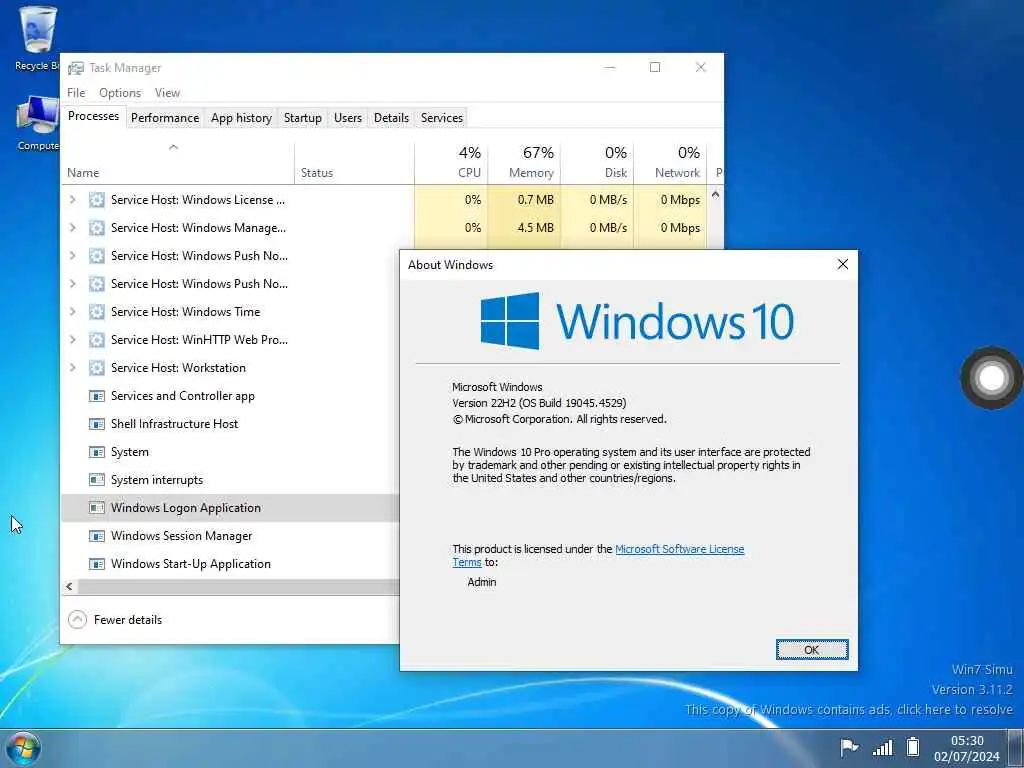Open the File menu in Task Manager
This screenshot has height=768, width=1024.
(76, 93)
